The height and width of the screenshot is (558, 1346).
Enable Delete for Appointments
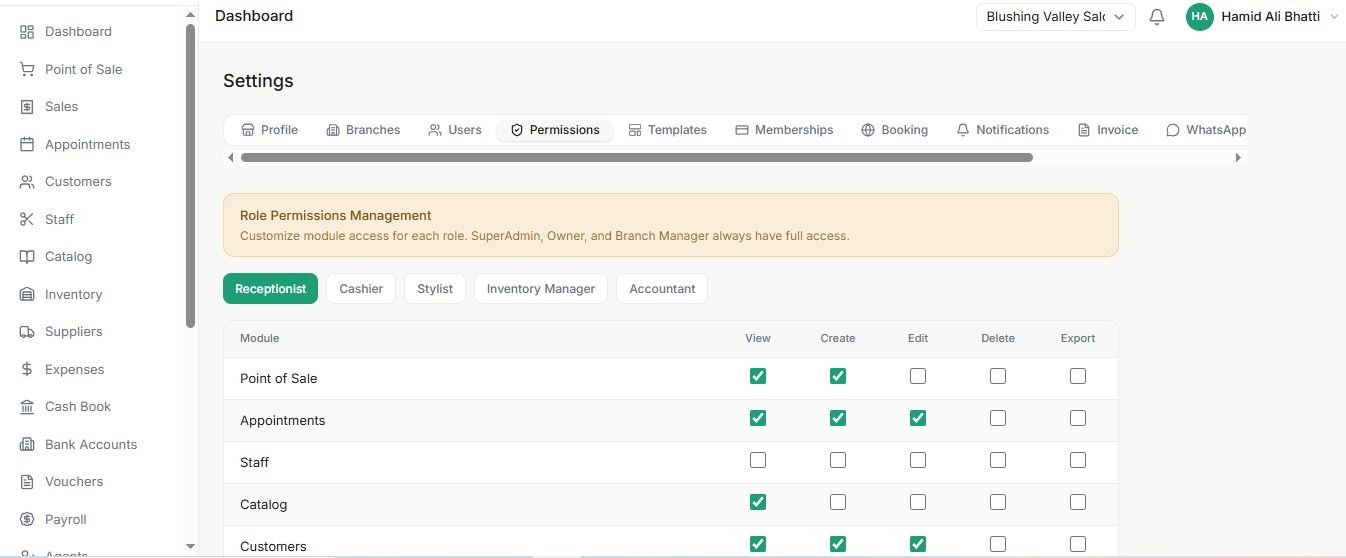(998, 418)
